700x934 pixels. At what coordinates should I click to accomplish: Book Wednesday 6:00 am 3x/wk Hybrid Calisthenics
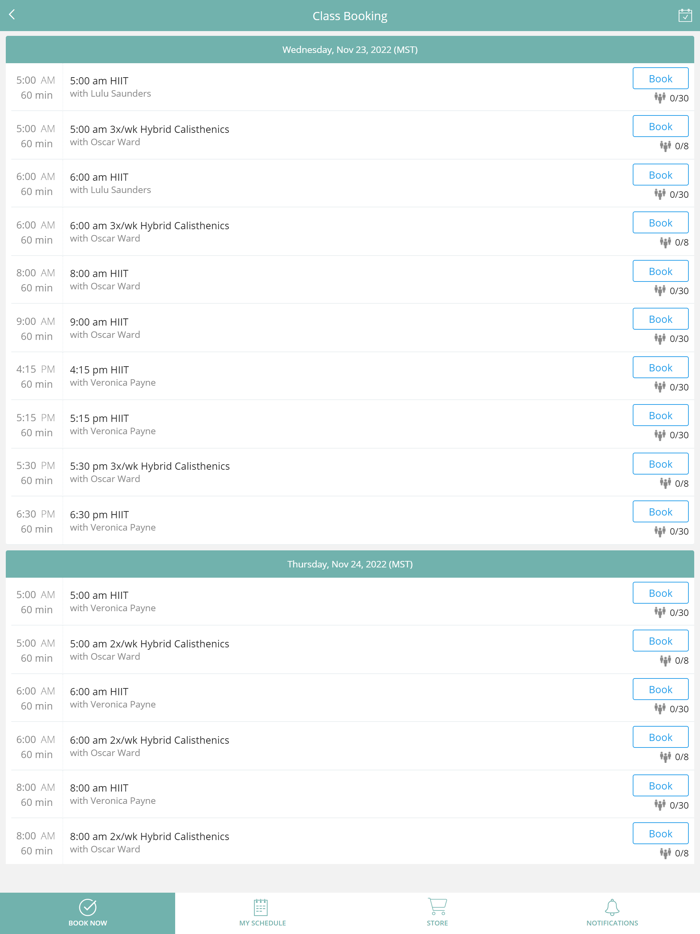660,223
